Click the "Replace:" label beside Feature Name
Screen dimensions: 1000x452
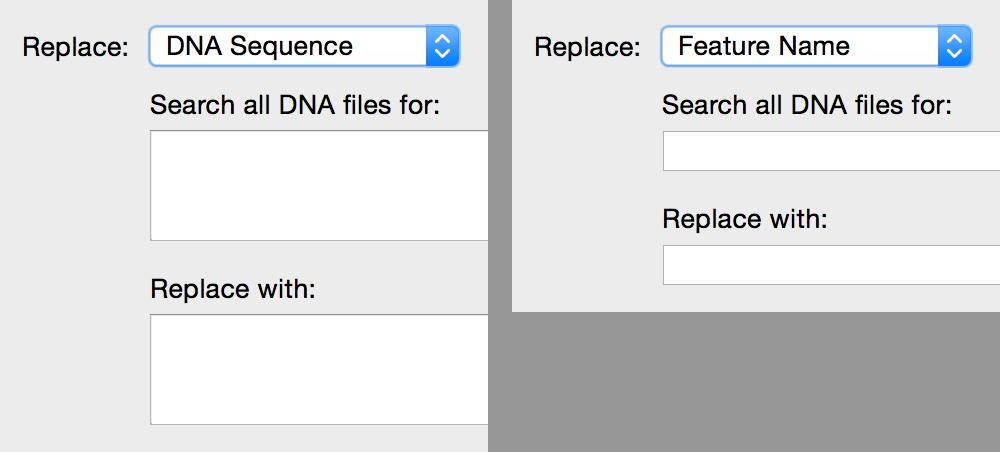587,47
